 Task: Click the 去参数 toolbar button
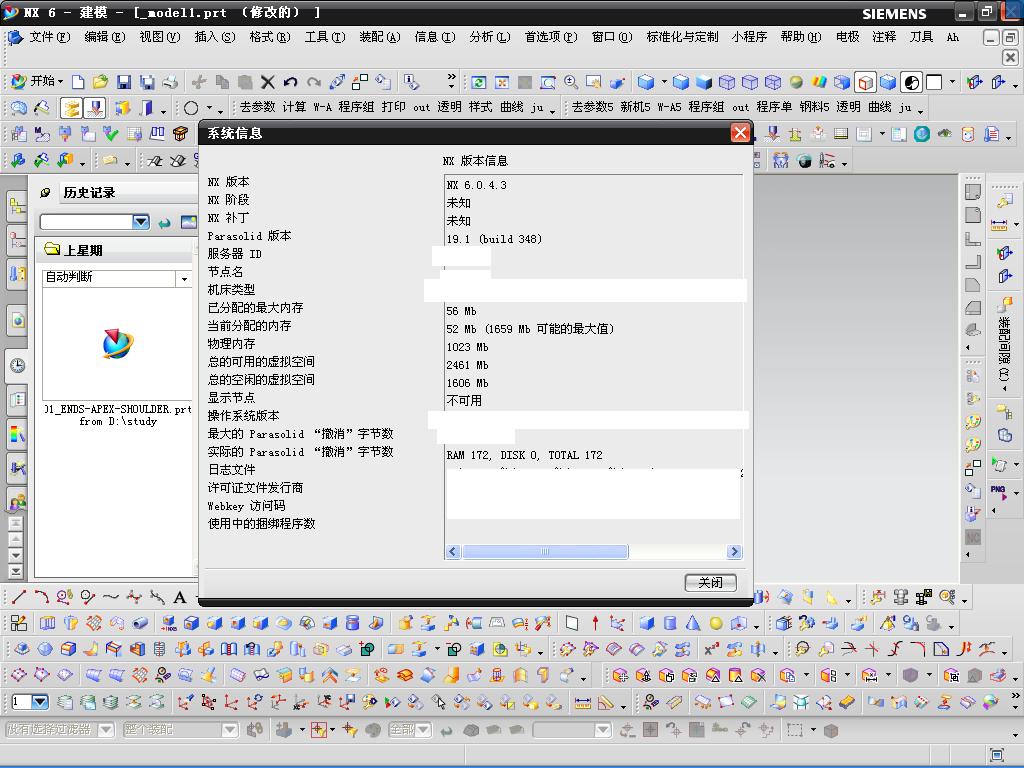click(257, 107)
